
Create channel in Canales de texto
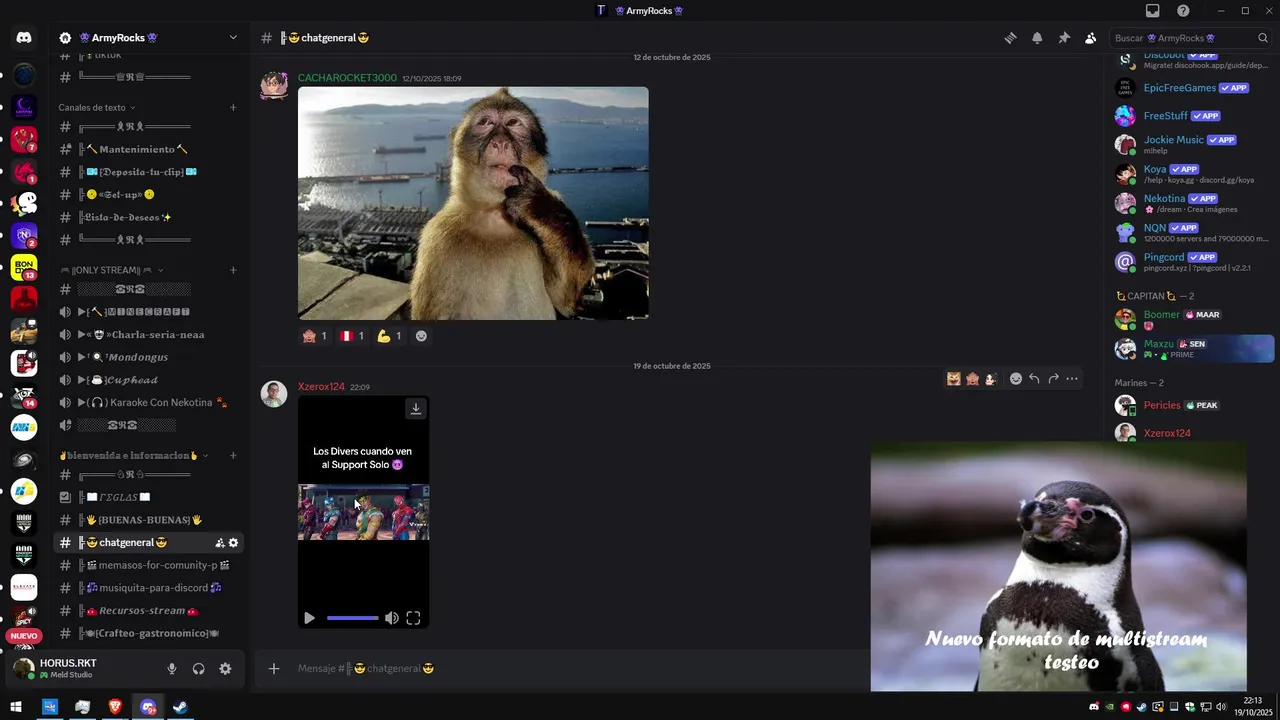[233, 108]
